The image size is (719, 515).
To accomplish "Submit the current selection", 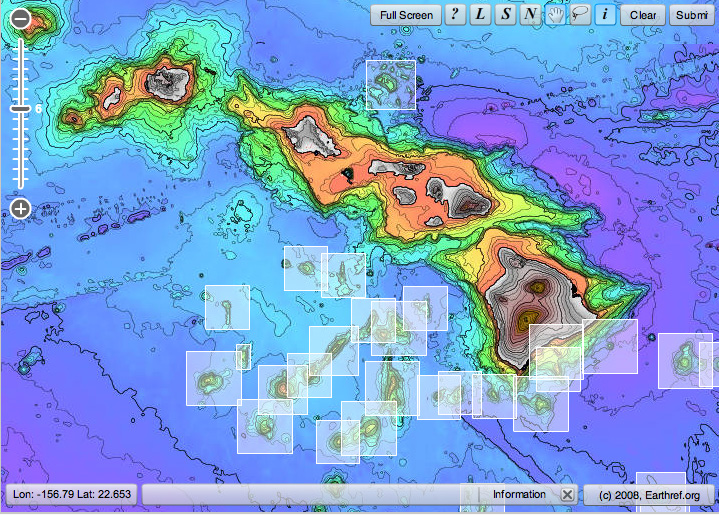I will 692,15.
